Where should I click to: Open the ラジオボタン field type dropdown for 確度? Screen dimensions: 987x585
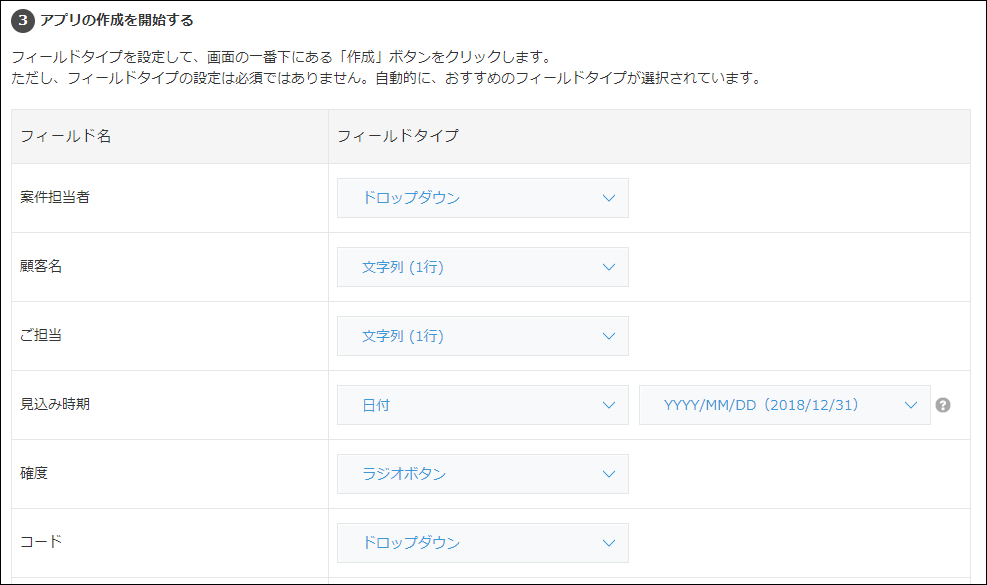coord(483,474)
